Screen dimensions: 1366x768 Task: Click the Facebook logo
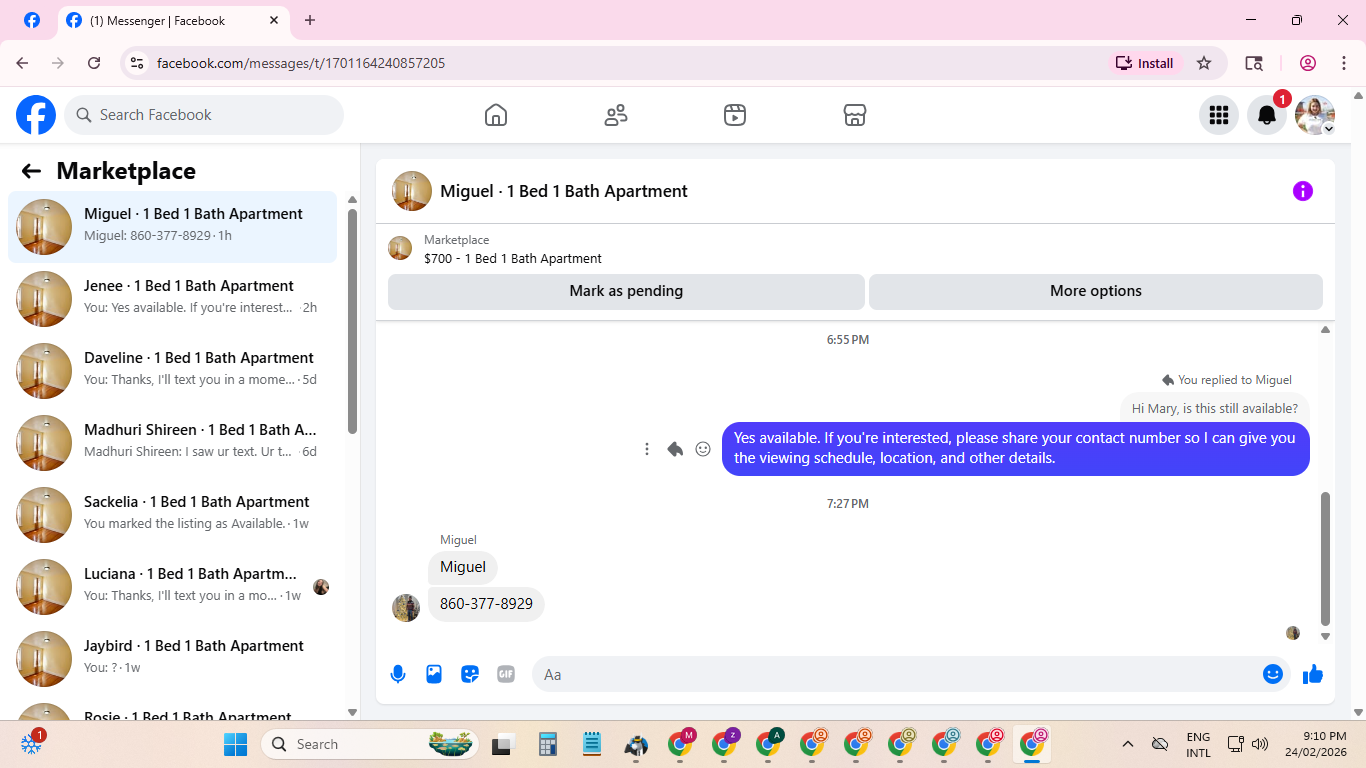tap(36, 115)
